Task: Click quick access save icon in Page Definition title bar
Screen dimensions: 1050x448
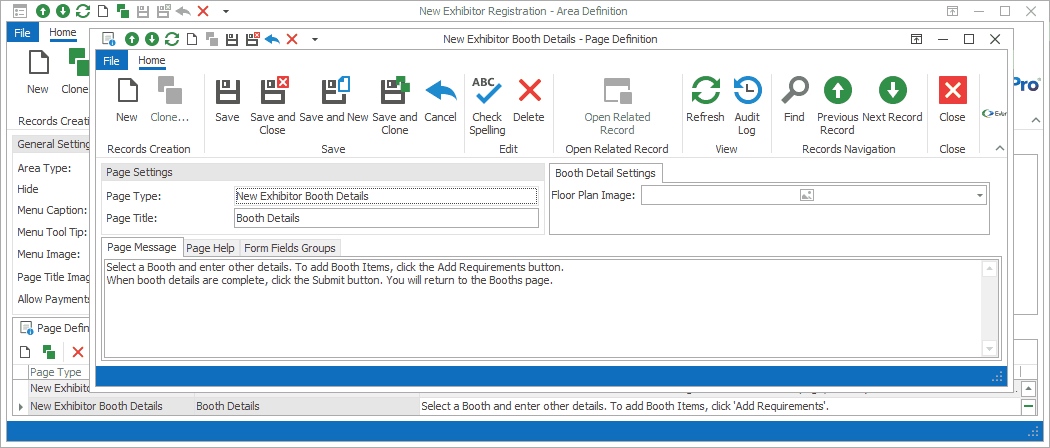Action: (x=232, y=40)
